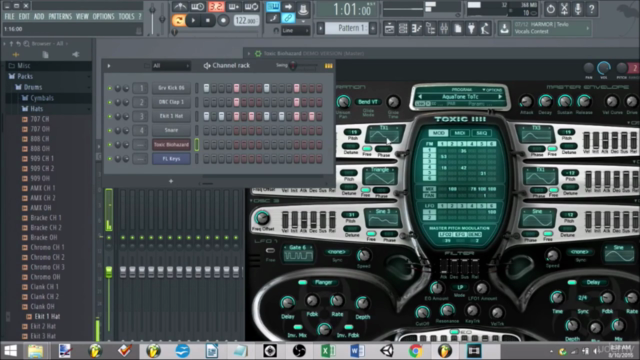
Task: Mute the Grv Kick 06 channel
Action: (x=109, y=88)
